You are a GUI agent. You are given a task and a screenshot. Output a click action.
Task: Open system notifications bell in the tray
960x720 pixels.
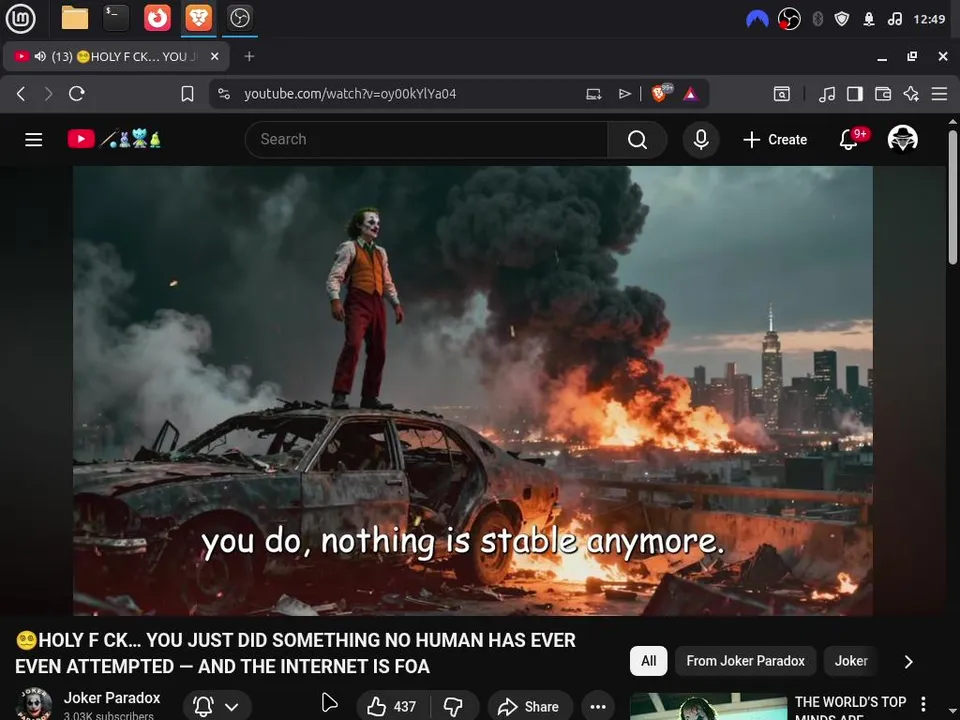tap(869, 19)
